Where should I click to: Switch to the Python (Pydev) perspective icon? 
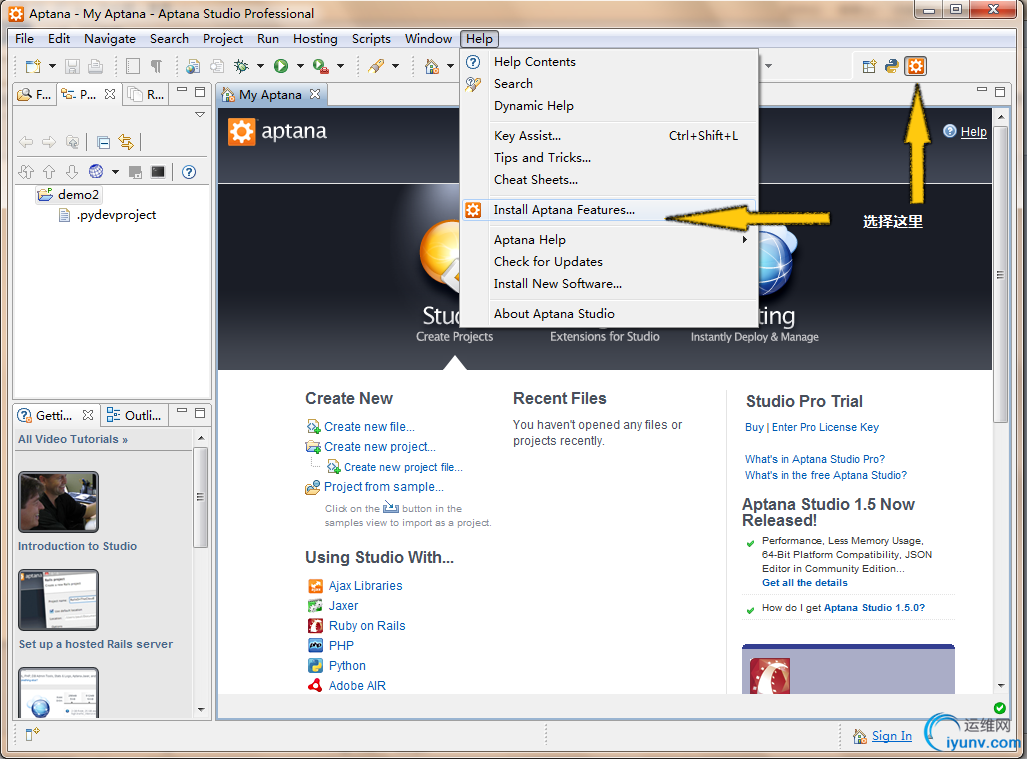(891, 66)
